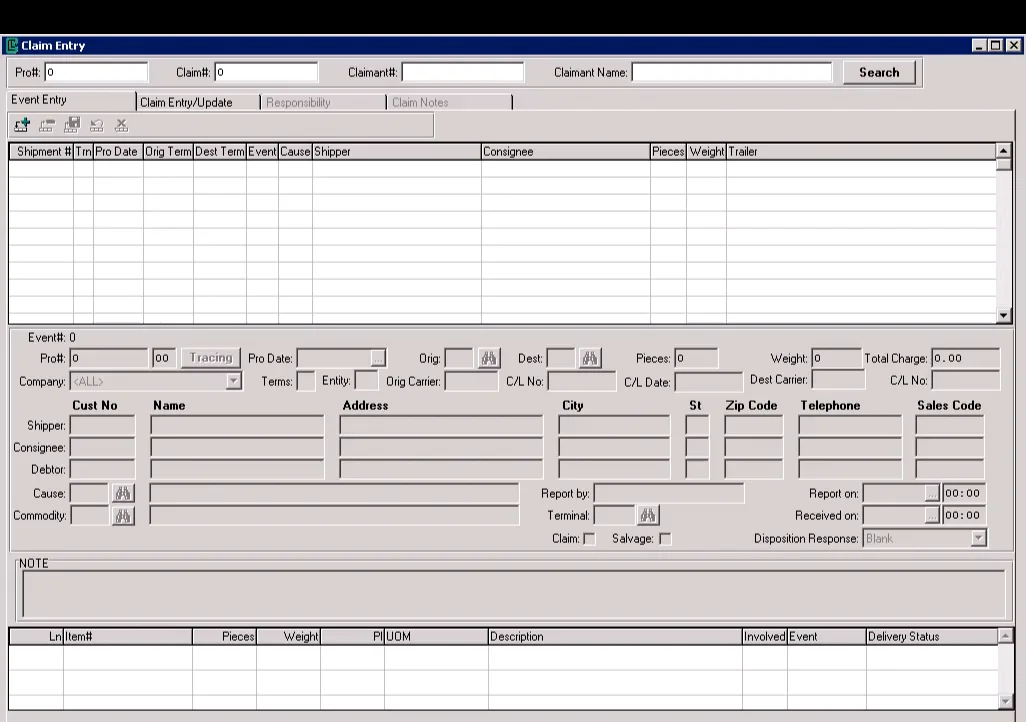The image size is (1026, 722).
Task: Click the Delivery Status column header
Action: pos(932,636)
